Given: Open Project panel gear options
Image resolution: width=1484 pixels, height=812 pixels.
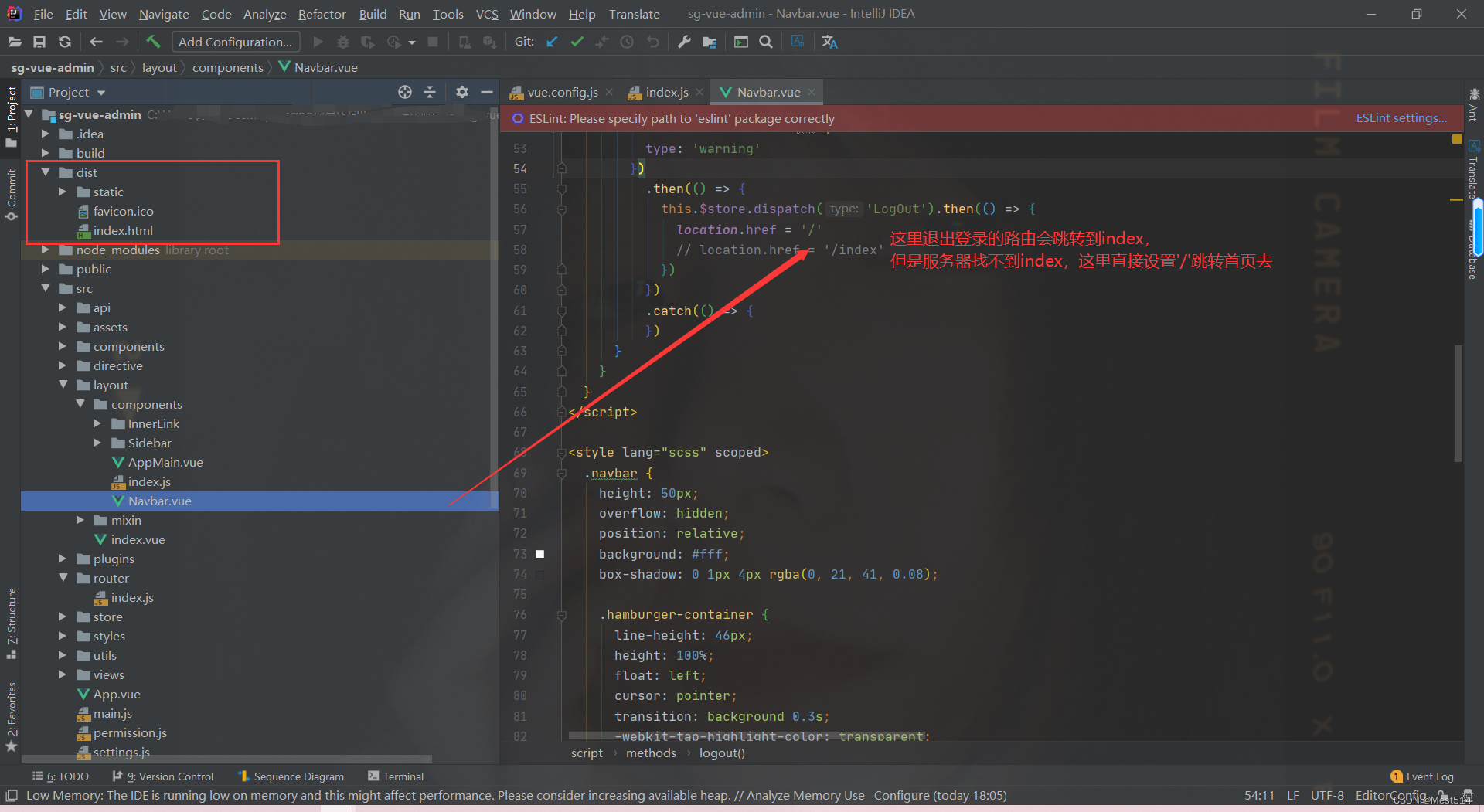Looking at the screenshot, I should point(461,92).
